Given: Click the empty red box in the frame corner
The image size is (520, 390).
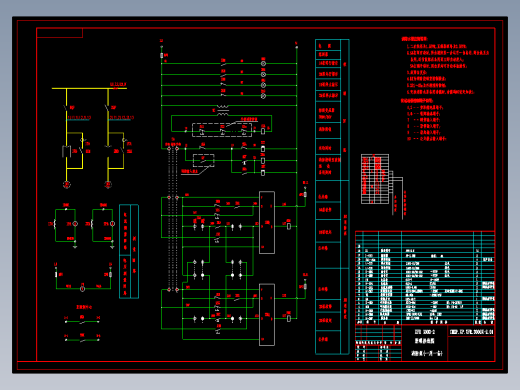Looking at the screenshot, I should (60, 33).
